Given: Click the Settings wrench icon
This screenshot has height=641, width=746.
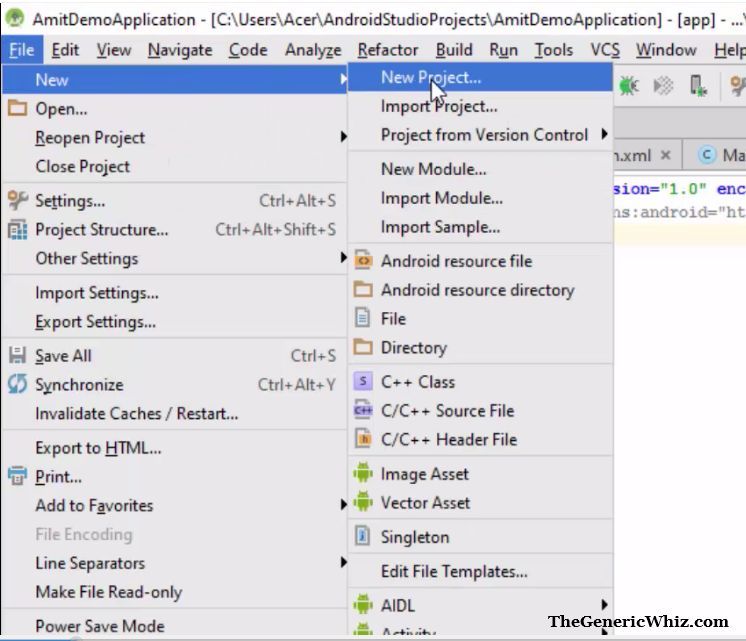Looking at the screenshot, I should tap(18, 200).
